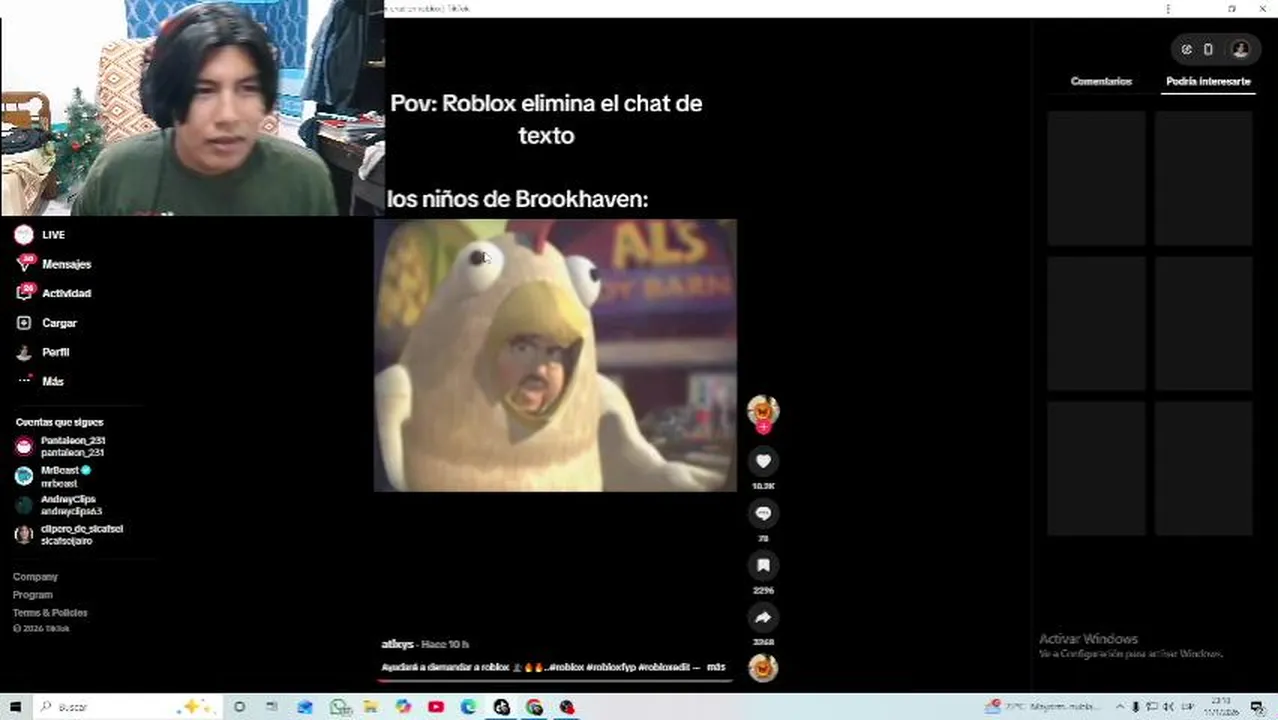Screen dimensions: 1278x720
Task: Open the Más menu in sidebar
Action: 40,381
